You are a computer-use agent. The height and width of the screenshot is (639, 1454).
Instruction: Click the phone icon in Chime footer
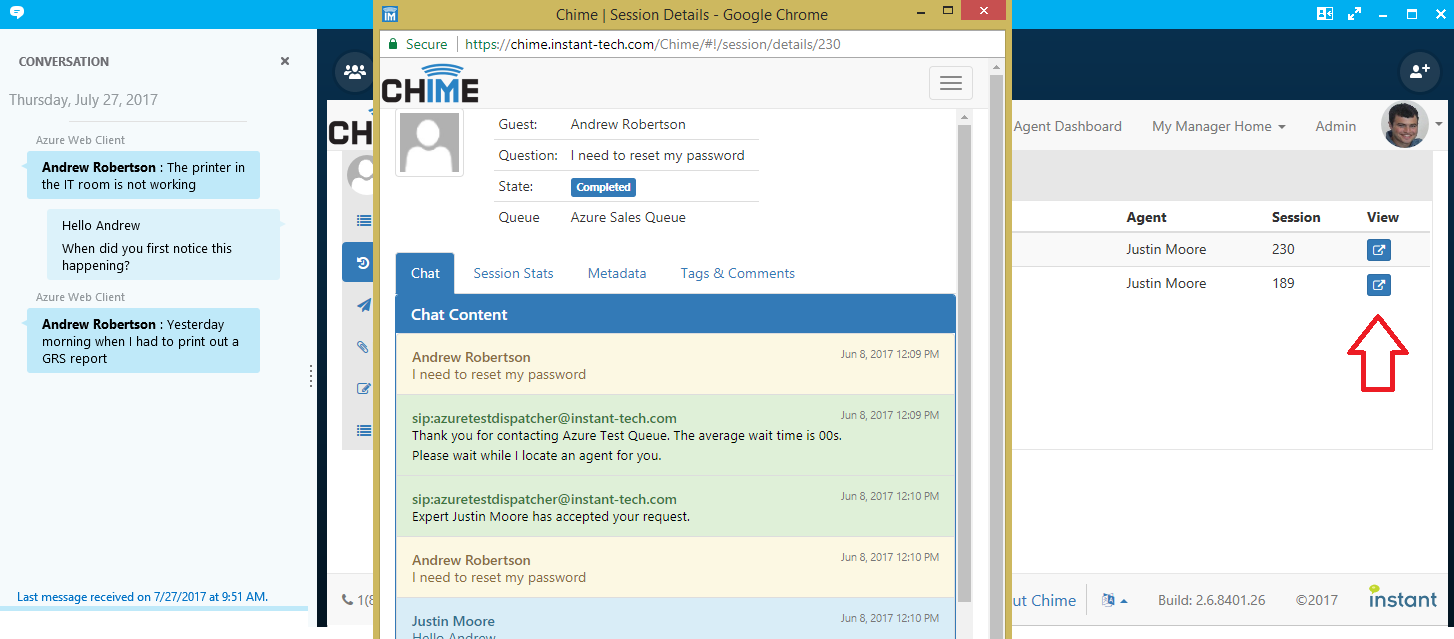pos(347,600)
